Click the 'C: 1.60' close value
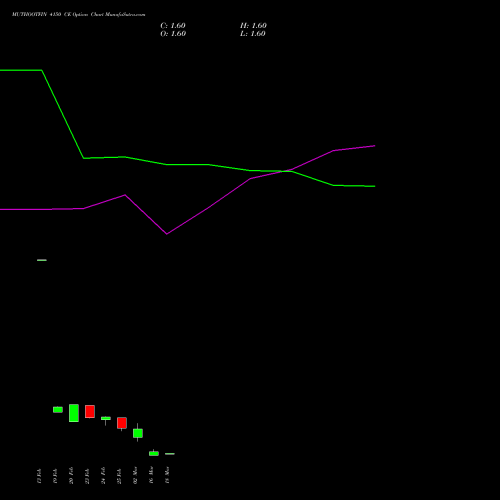This screenshot has height=500, width=500. point(173,26)
